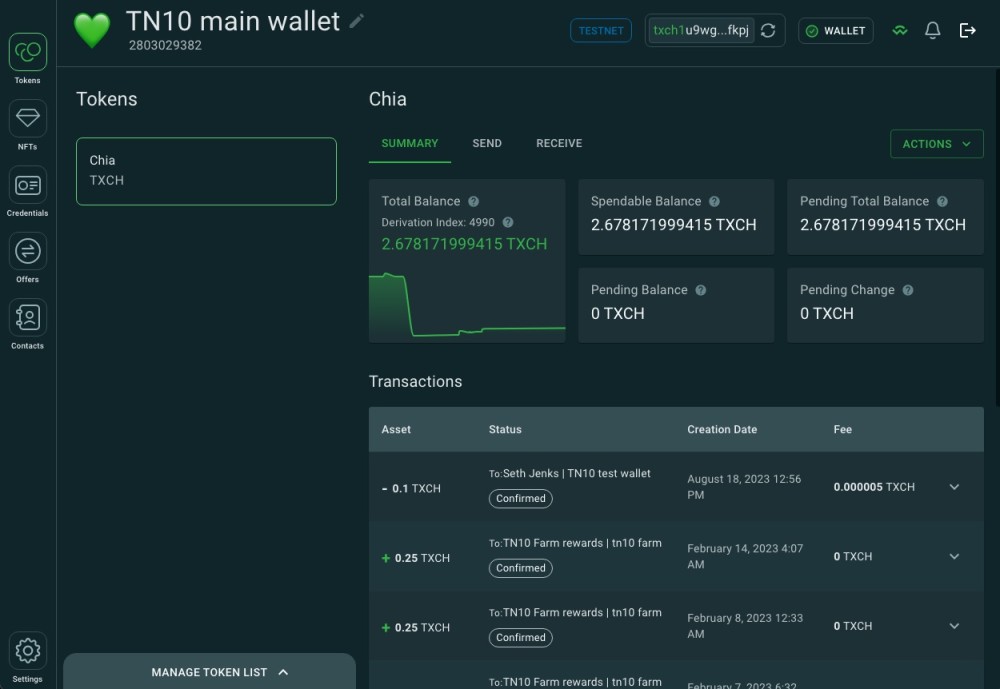
Task: Click Seth Jenks | TN10 test wallet recipient
Action: (x=577, y=473)
